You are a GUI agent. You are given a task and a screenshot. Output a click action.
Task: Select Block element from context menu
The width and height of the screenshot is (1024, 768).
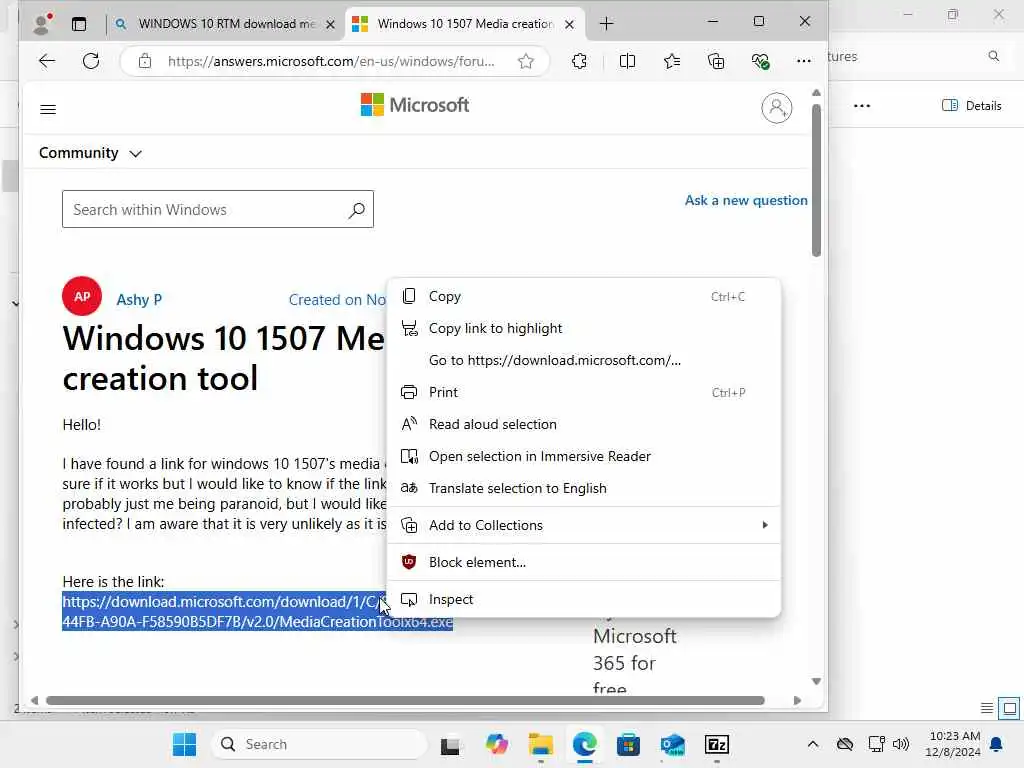click(584, 562)
